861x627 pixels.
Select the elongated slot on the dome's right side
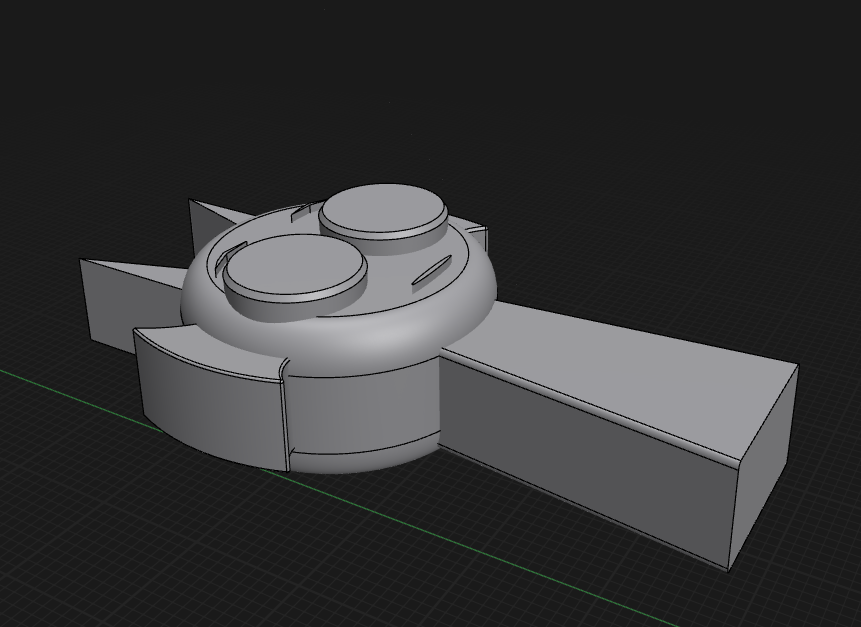pyautogui.click(x=432, y=272)
